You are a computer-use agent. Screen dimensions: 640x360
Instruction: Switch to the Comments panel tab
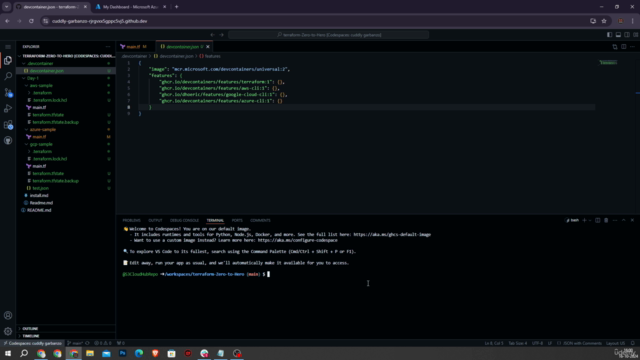tap(260, 220)
